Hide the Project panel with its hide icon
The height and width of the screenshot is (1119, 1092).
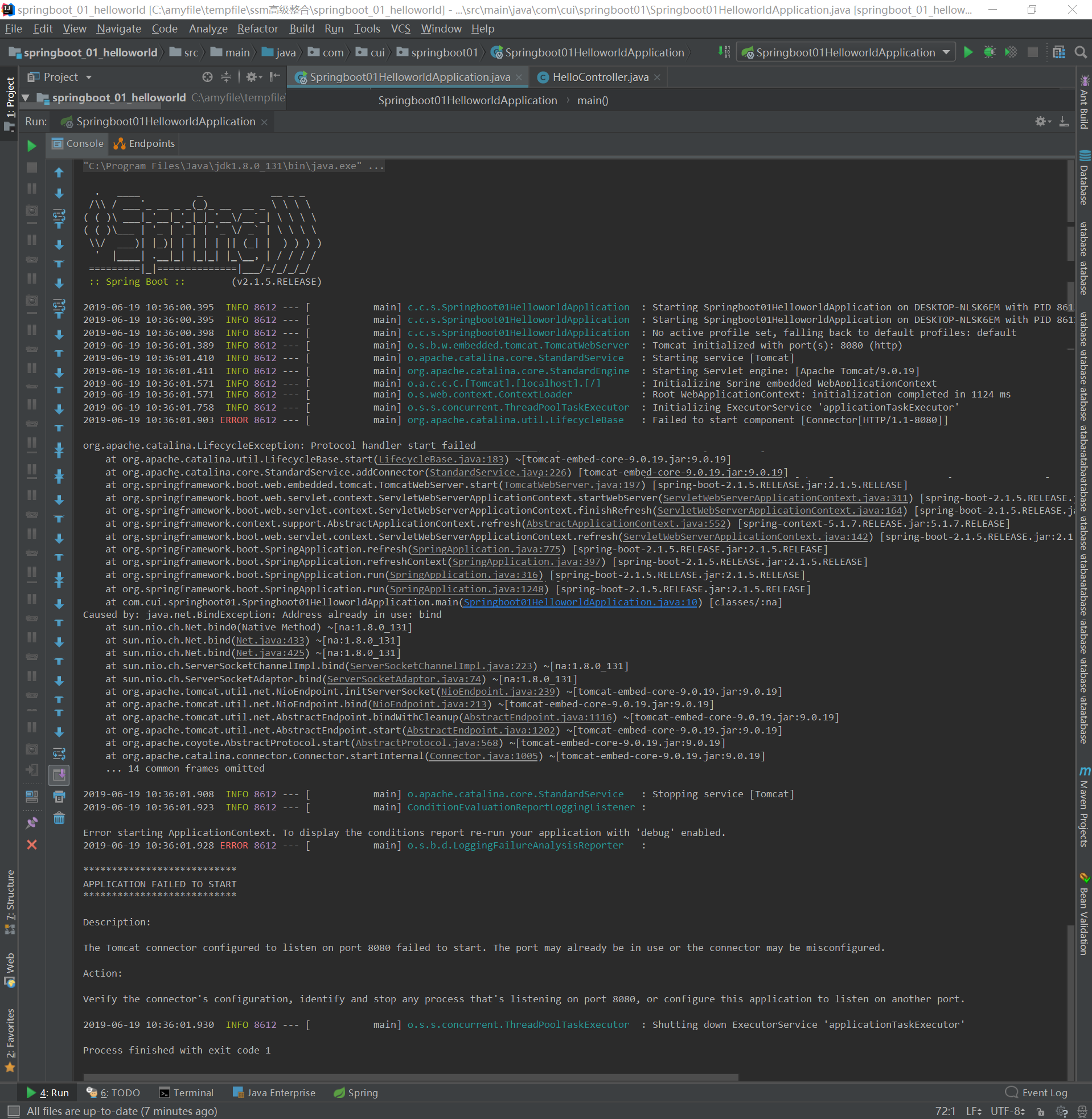(276, 77)
